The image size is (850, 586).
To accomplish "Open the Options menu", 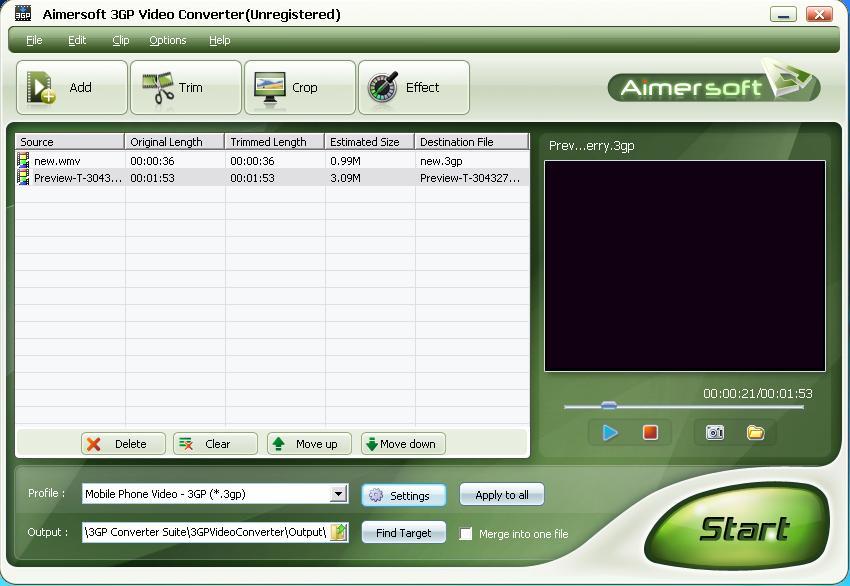I will pos(167,40).
